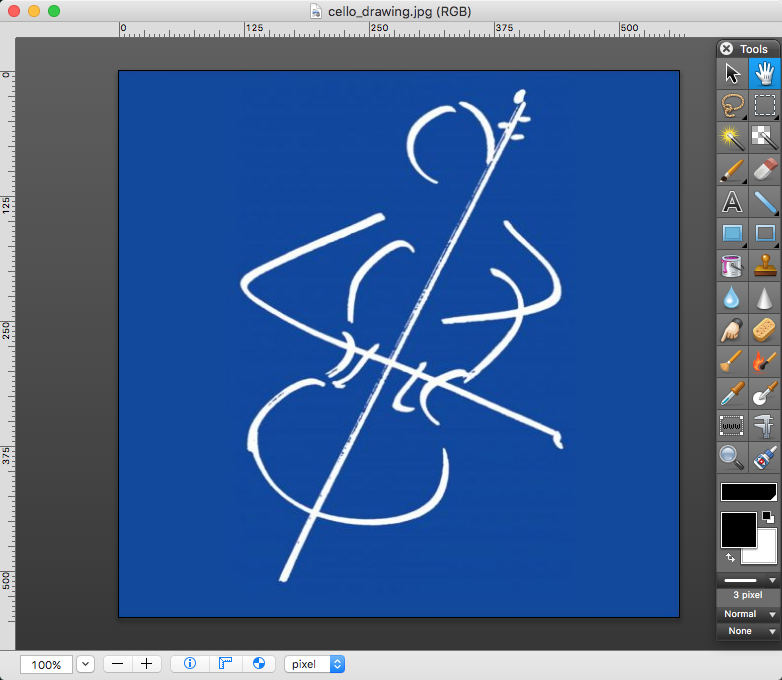
Task: Open the None option dropdown
Action: [x=749, y=631]
